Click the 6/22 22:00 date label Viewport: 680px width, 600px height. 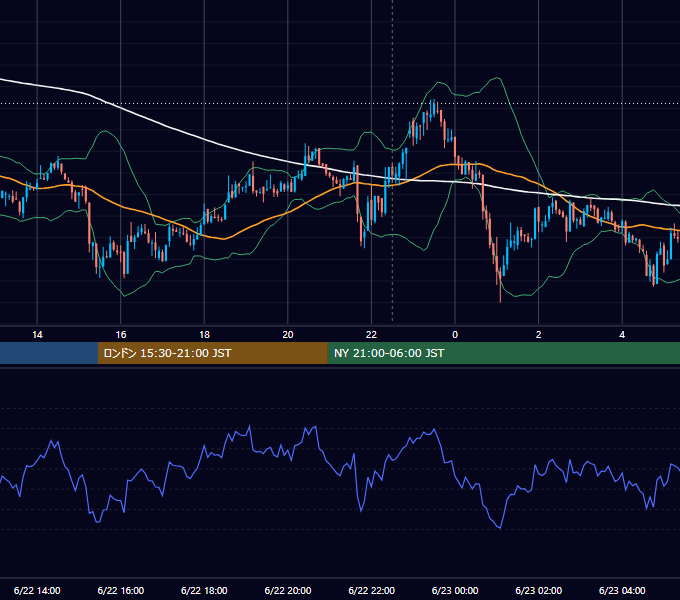tap(372, 590)
